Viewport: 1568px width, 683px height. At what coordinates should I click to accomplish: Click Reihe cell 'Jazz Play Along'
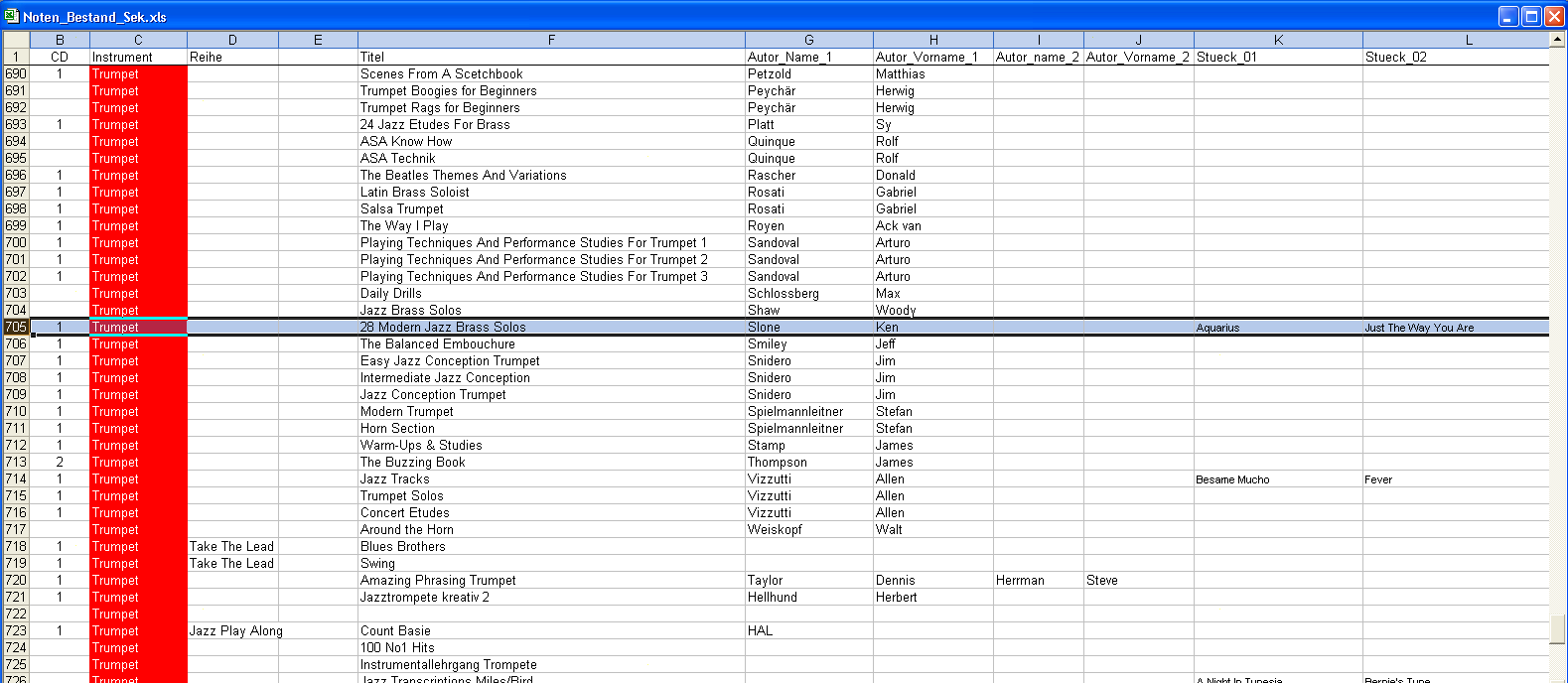pyautogui.click(x=235, y=630)
